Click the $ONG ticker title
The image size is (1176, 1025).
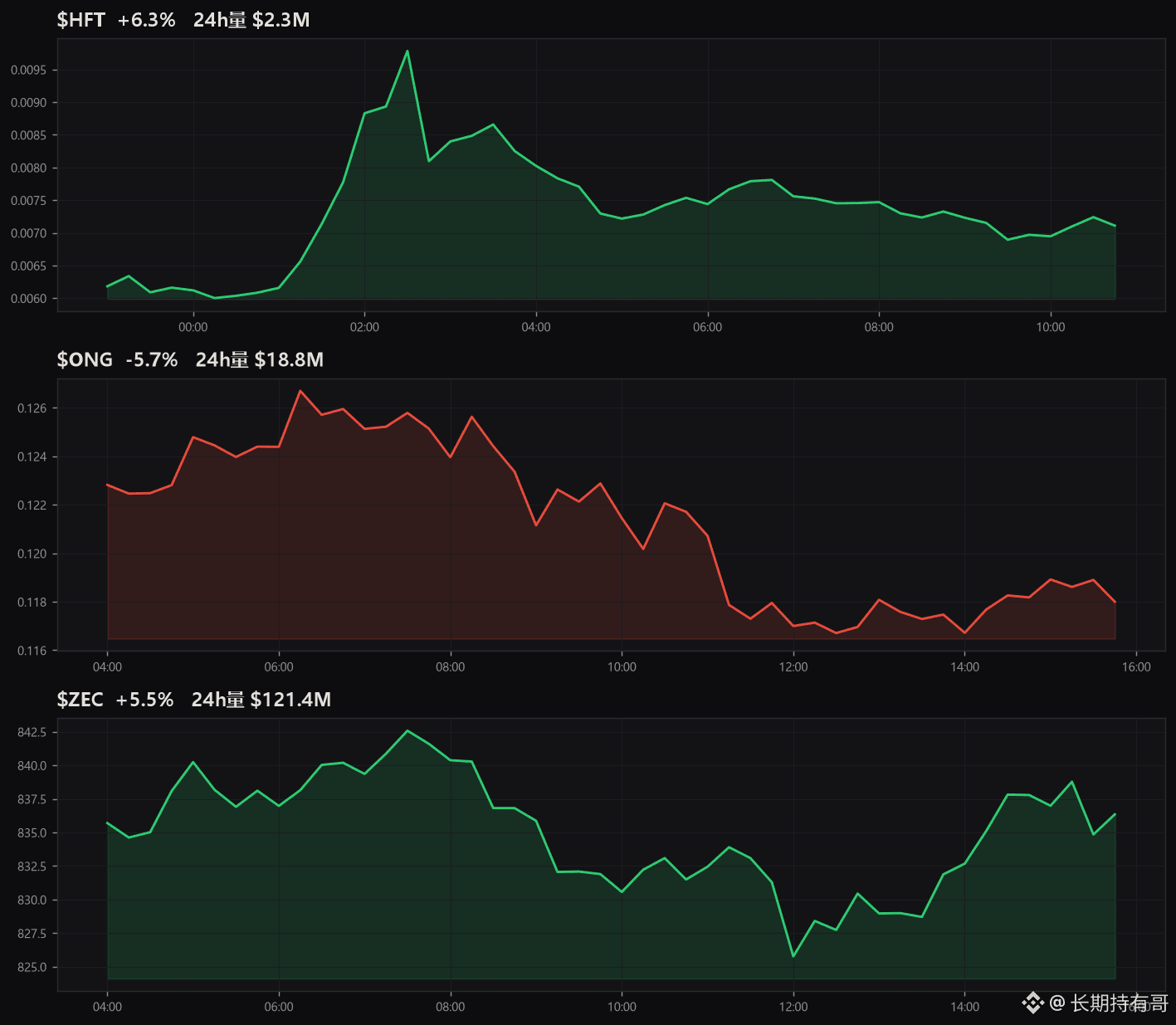(85, 359)
